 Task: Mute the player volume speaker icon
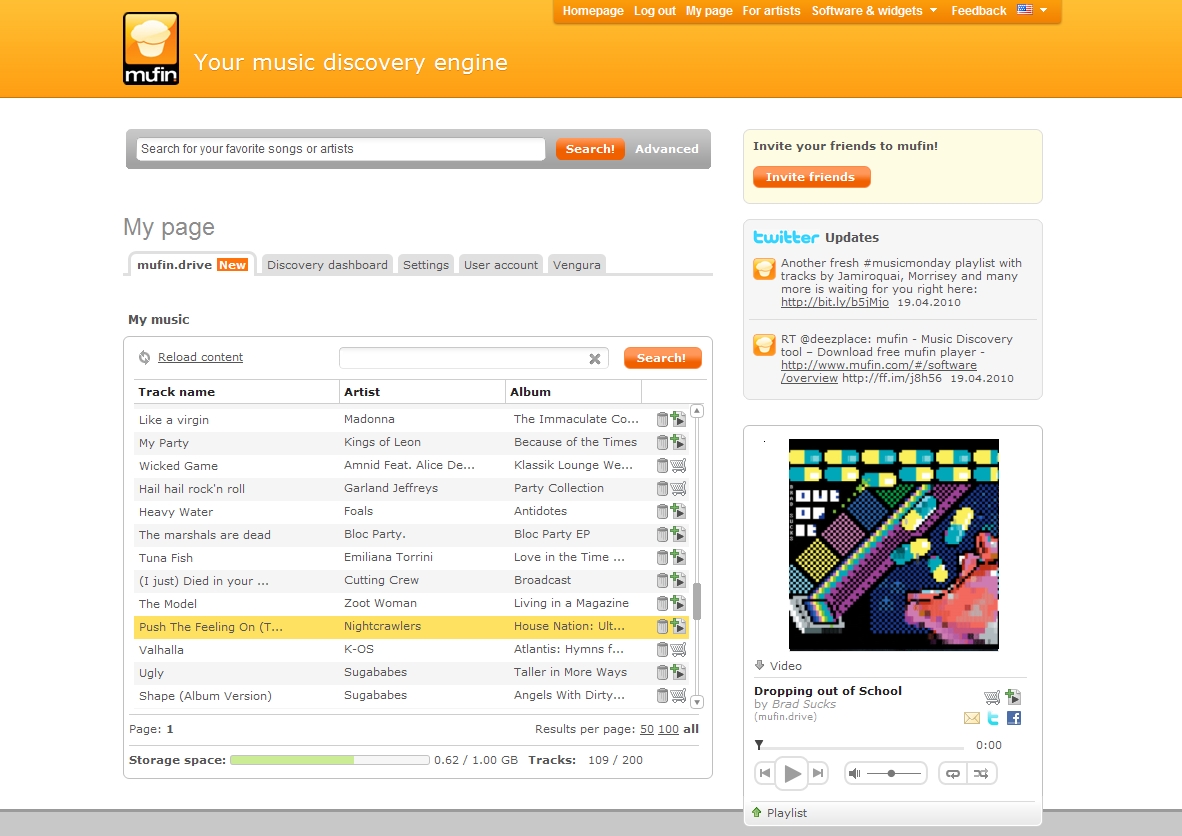coord(854,773)
